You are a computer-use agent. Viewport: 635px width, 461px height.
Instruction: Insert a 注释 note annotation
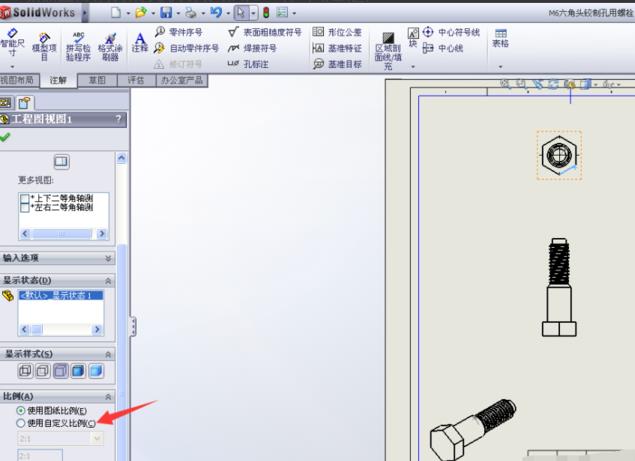pos(140,43)
